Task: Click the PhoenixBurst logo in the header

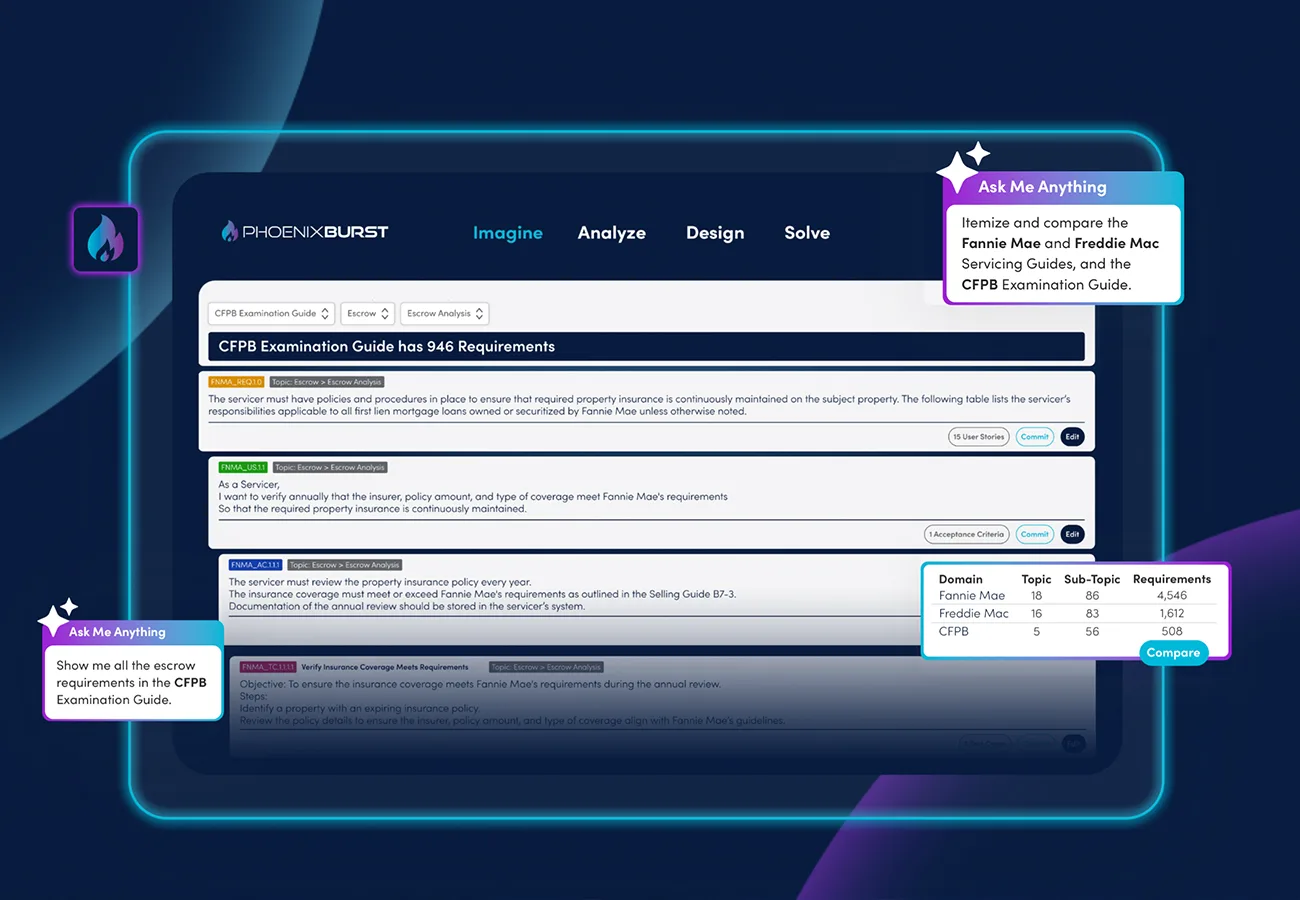Action: point(304,232)
